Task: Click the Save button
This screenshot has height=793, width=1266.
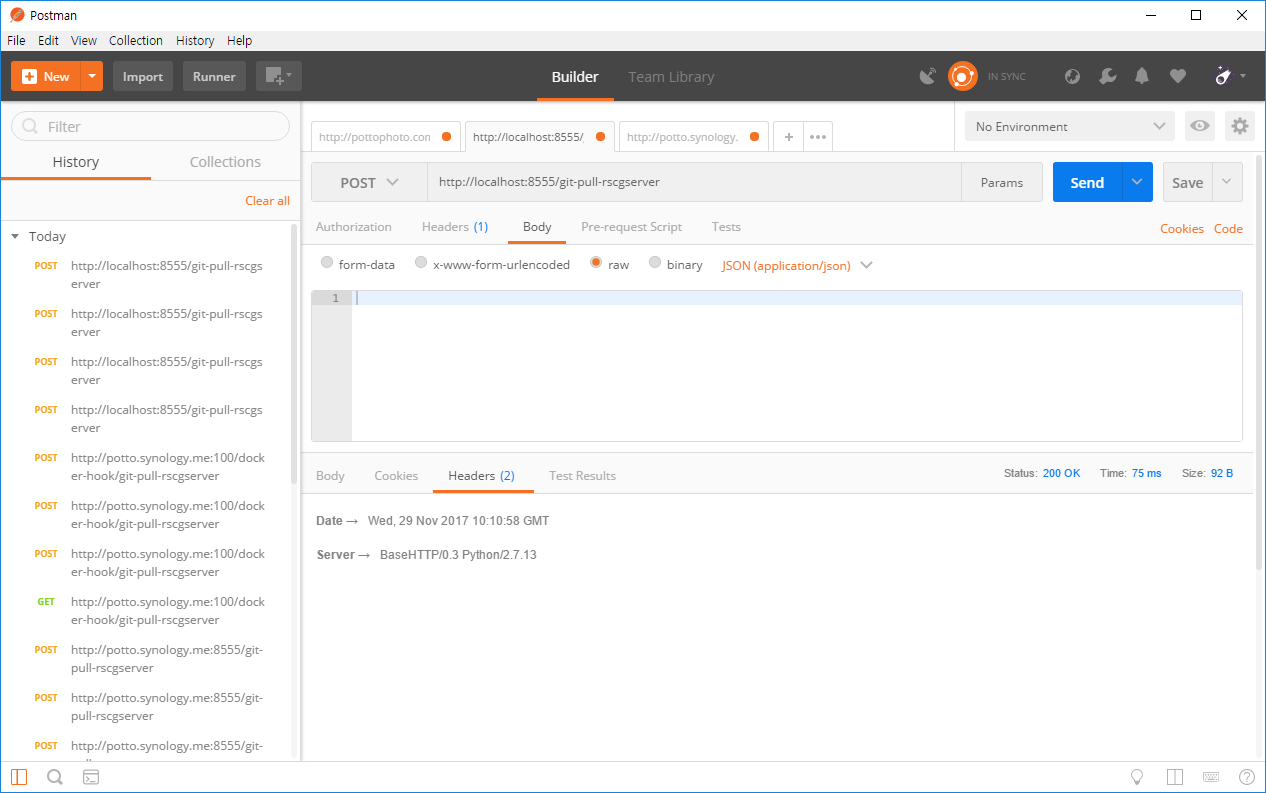Action: pos(1187,182)
